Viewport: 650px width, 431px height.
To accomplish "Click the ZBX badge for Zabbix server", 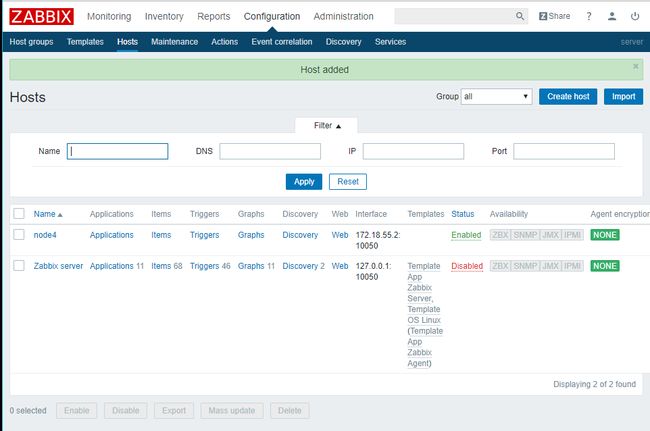I will pos(500,266).
